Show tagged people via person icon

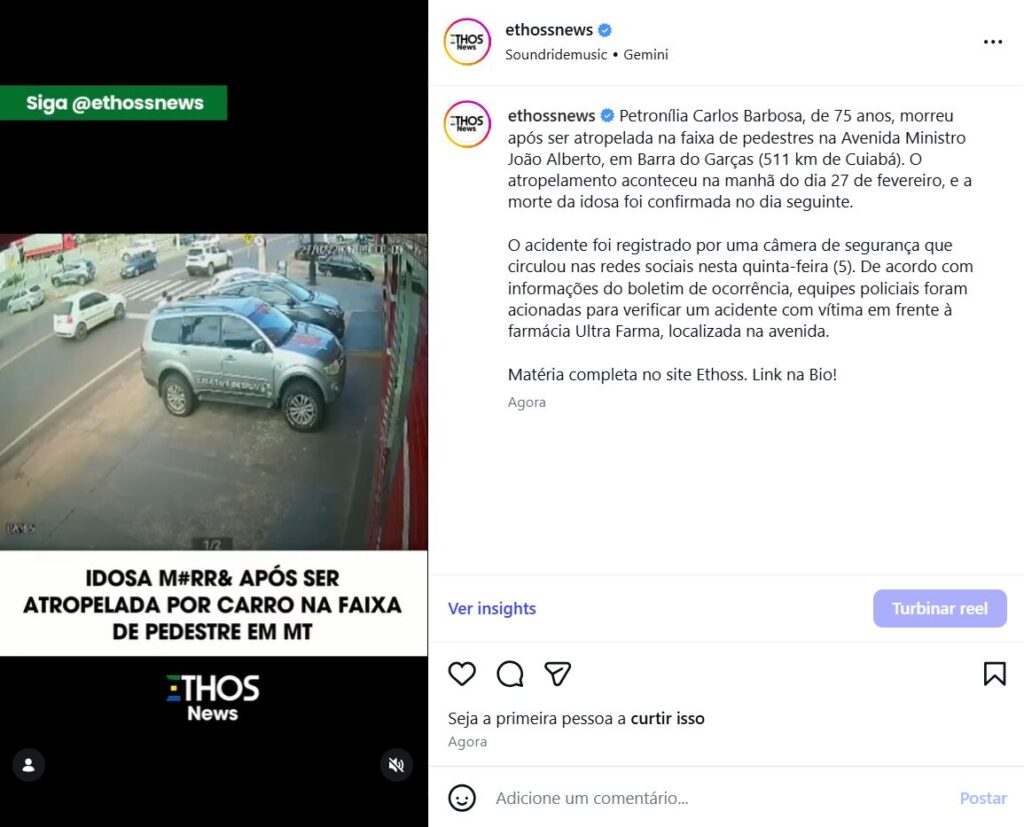click(29, 765)
